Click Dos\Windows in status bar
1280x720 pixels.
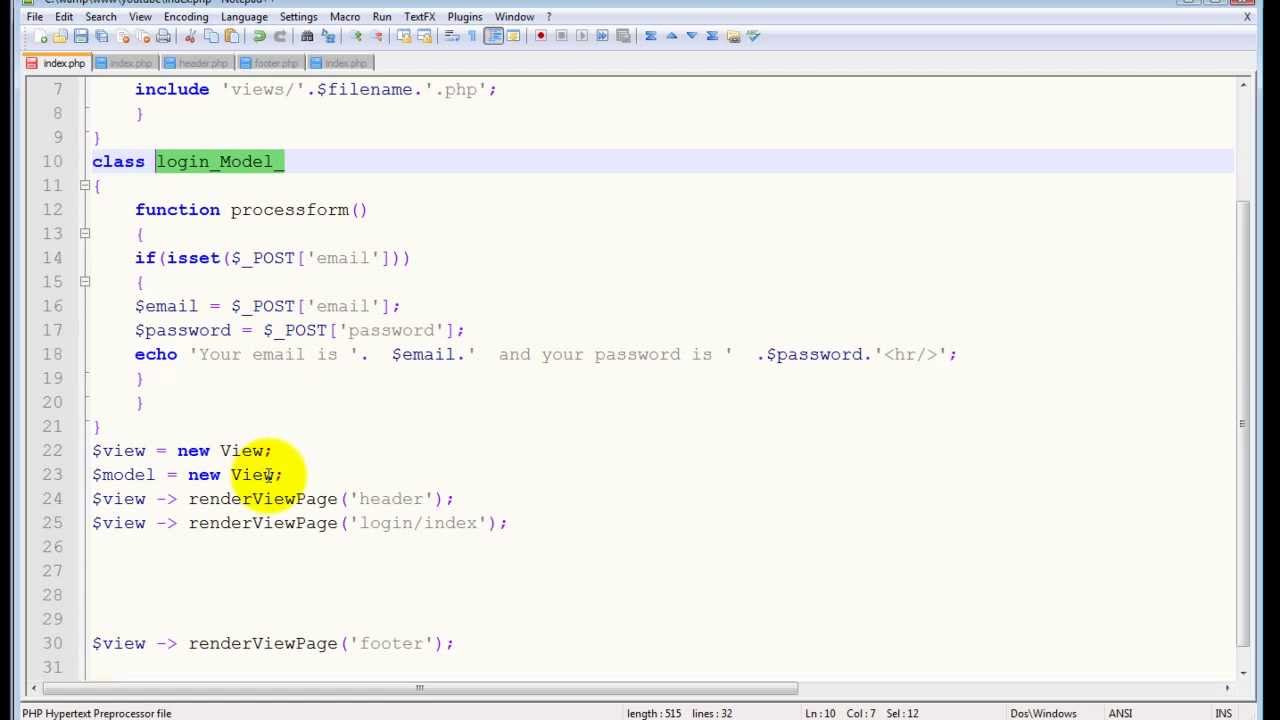1043,713
